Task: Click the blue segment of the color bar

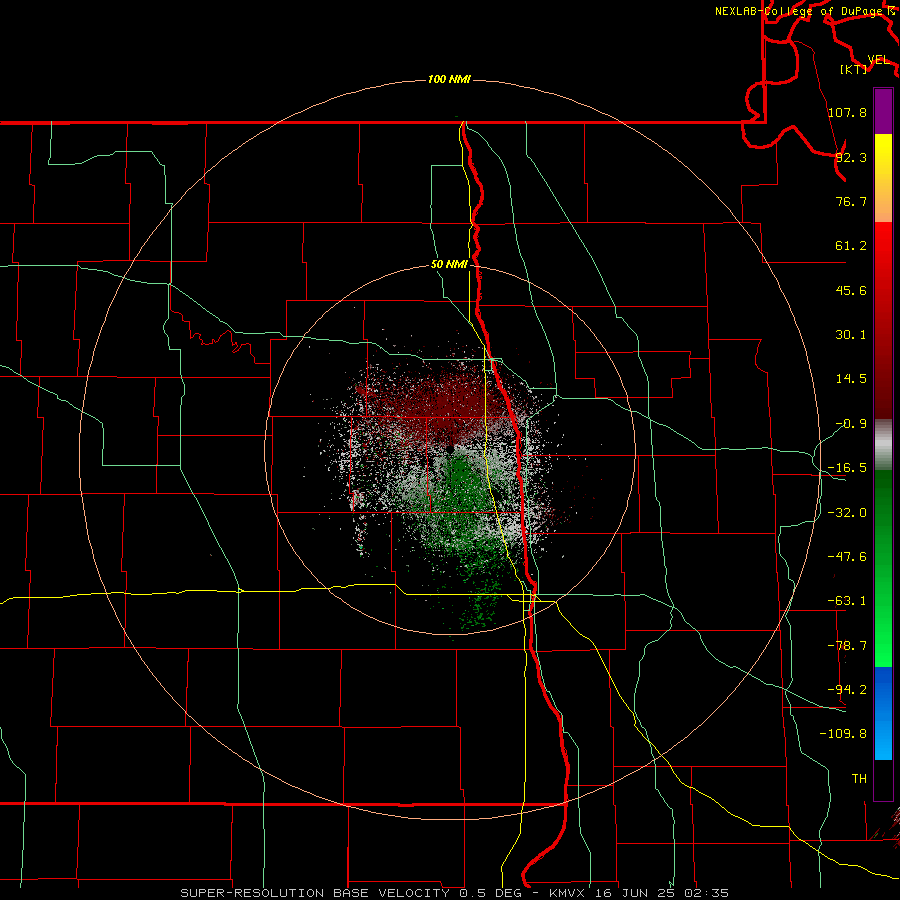Action: pyautogui.click(x=883, y=713)
